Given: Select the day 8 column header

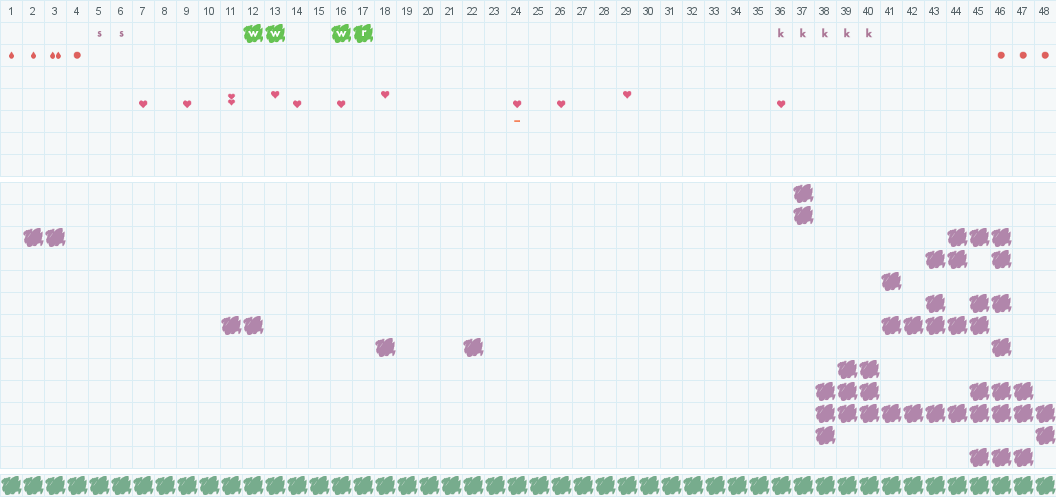Looking at the screenshot, I should (x=165, y=11).
